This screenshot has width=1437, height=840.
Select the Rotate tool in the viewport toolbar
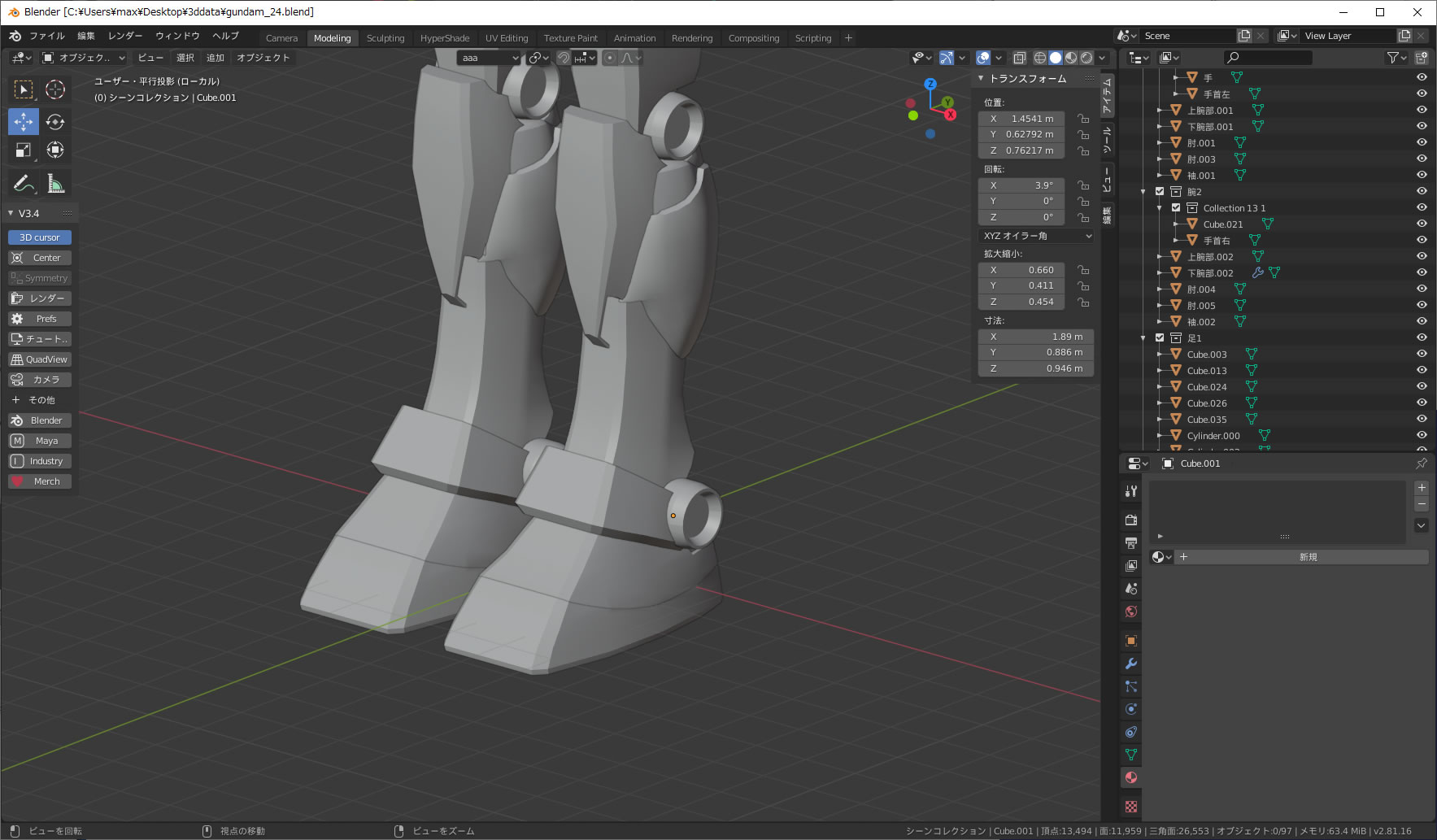pos(54,121)
